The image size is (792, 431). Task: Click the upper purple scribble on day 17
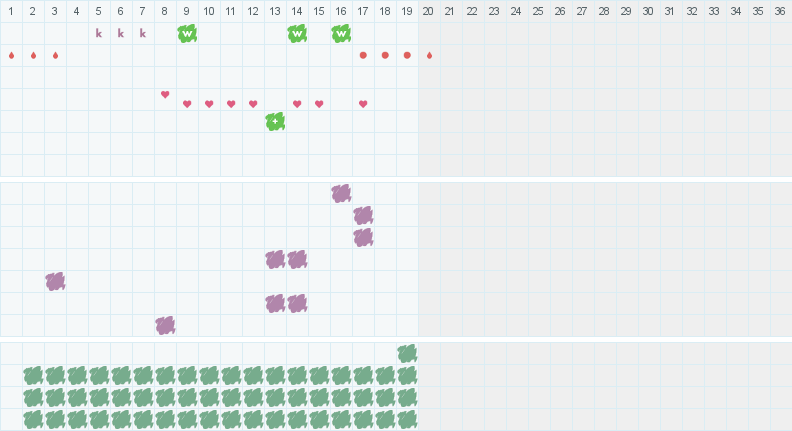click(363, 216)
